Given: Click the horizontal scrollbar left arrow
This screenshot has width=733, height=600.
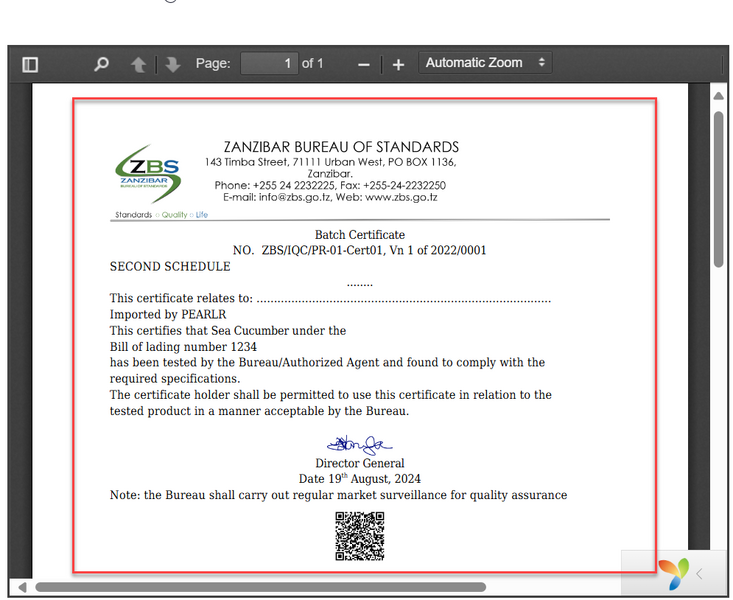Looking at the screenshot, I should (21, 587).
